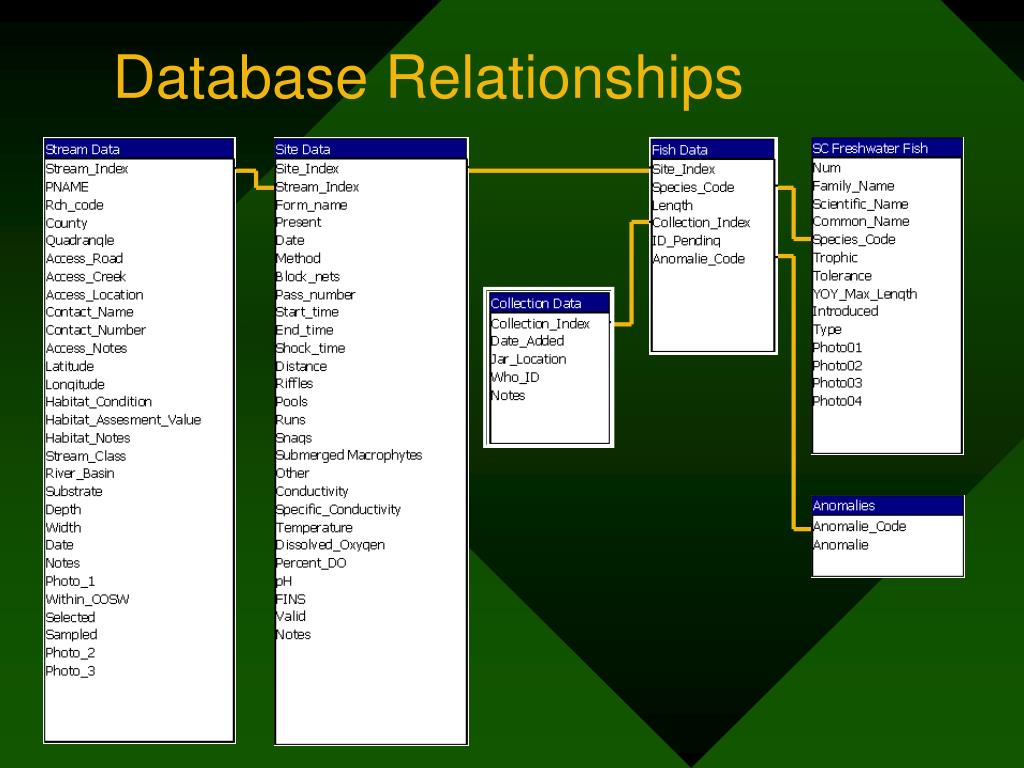Screen dimensions: 1024x768
Task: Select Notes field in Site Data table
Action: click(293, 634)
